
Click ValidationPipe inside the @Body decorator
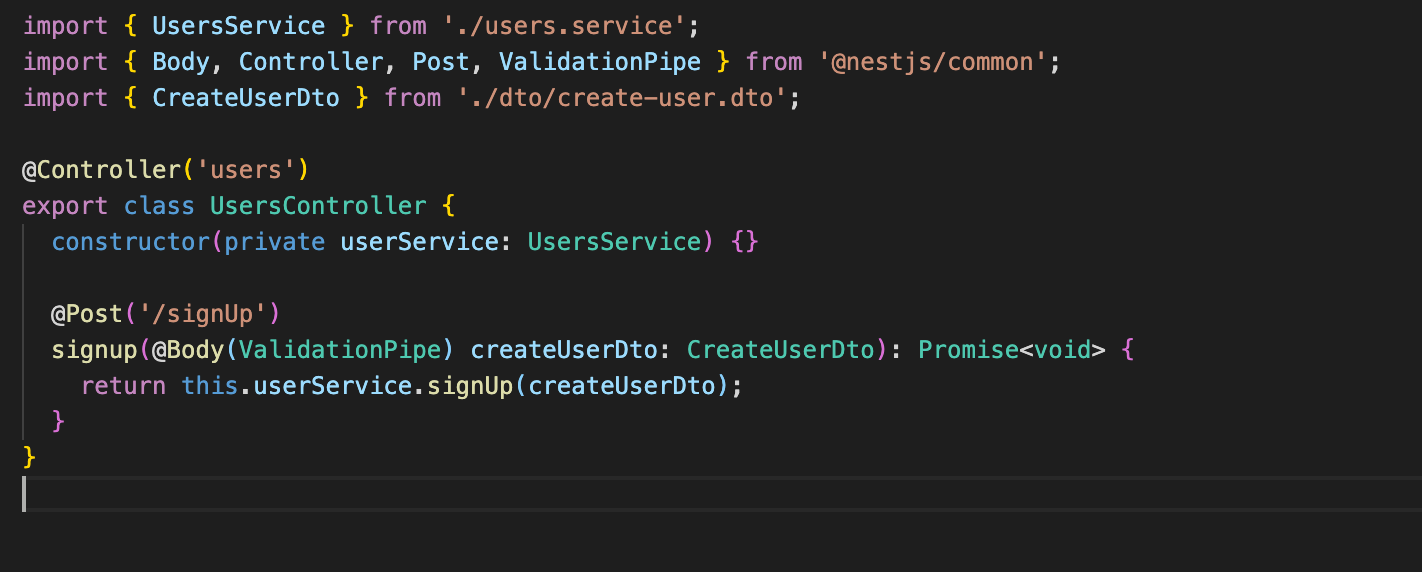coord(340,349)
